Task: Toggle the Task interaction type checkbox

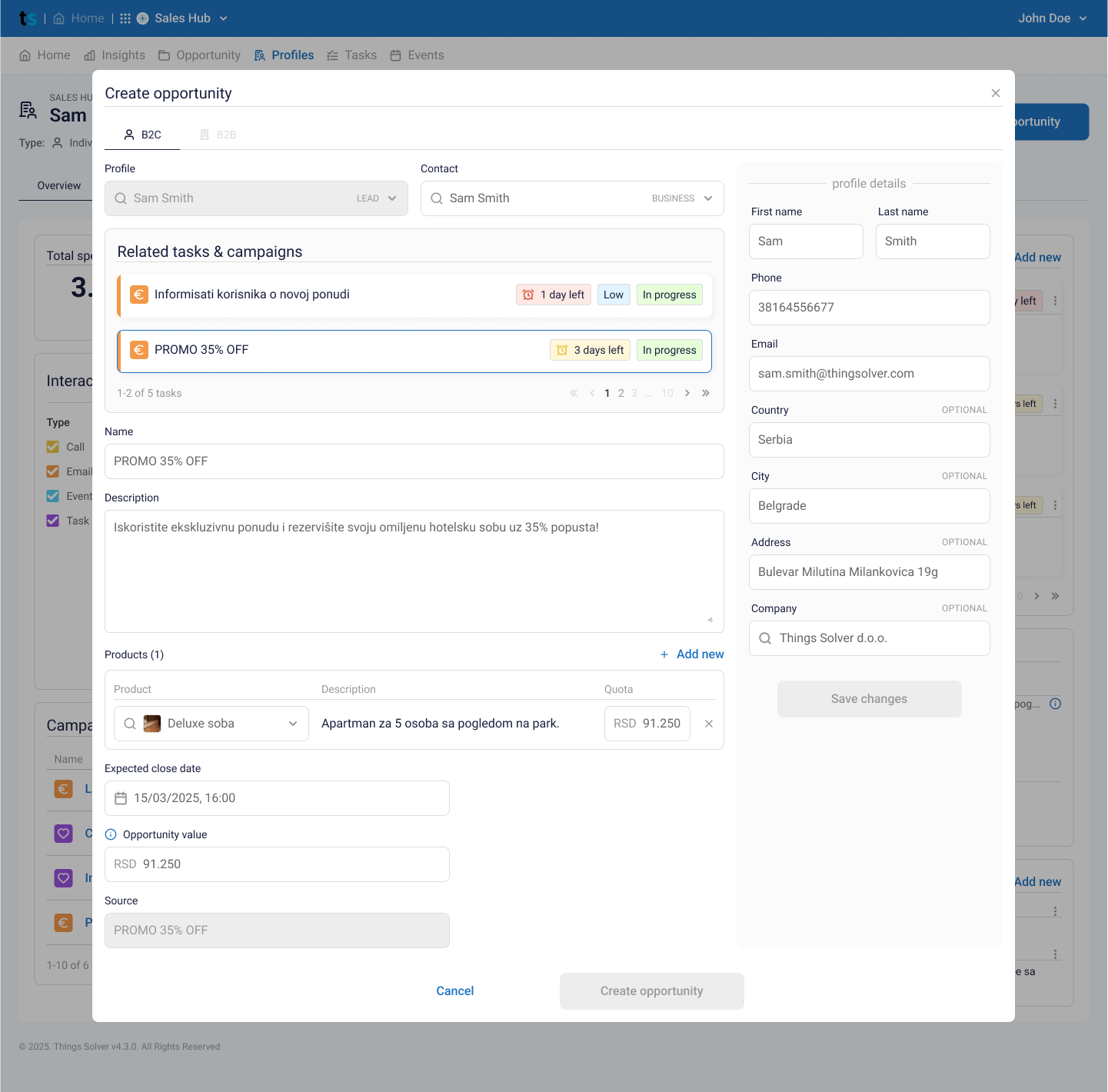Action: pos(53,521)
